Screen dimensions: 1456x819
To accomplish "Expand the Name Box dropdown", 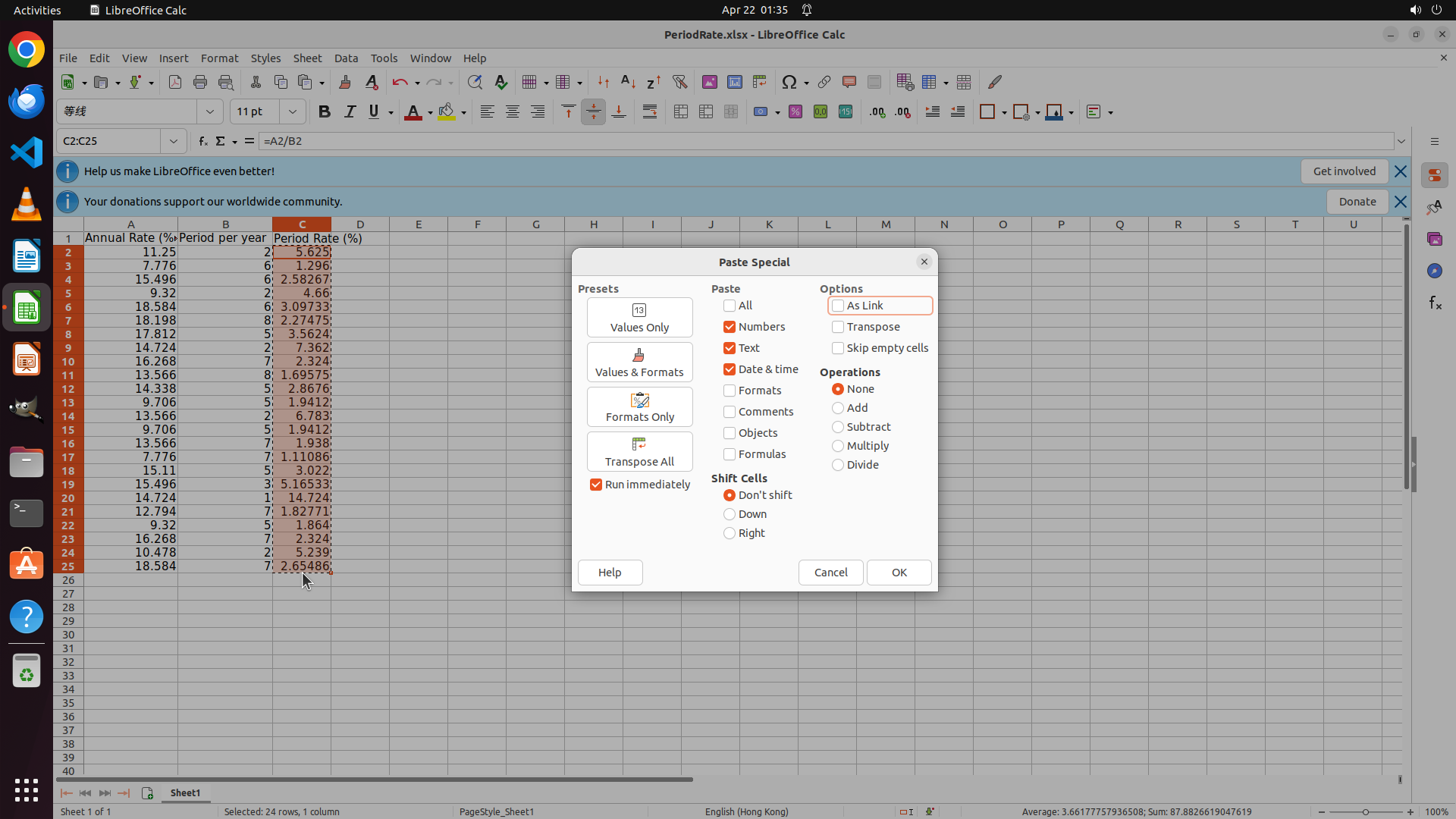I will pyautogui.click(x=174, y=141).
